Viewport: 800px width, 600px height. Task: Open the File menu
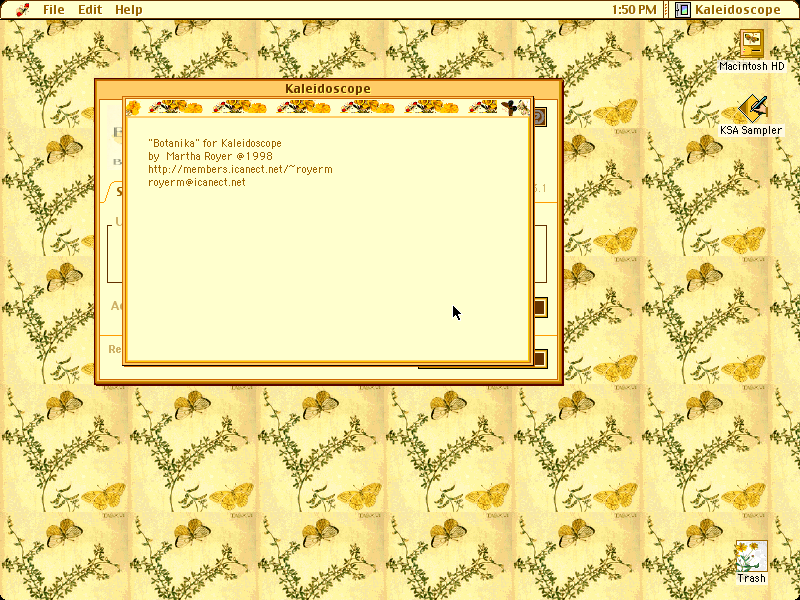point(54,10)
